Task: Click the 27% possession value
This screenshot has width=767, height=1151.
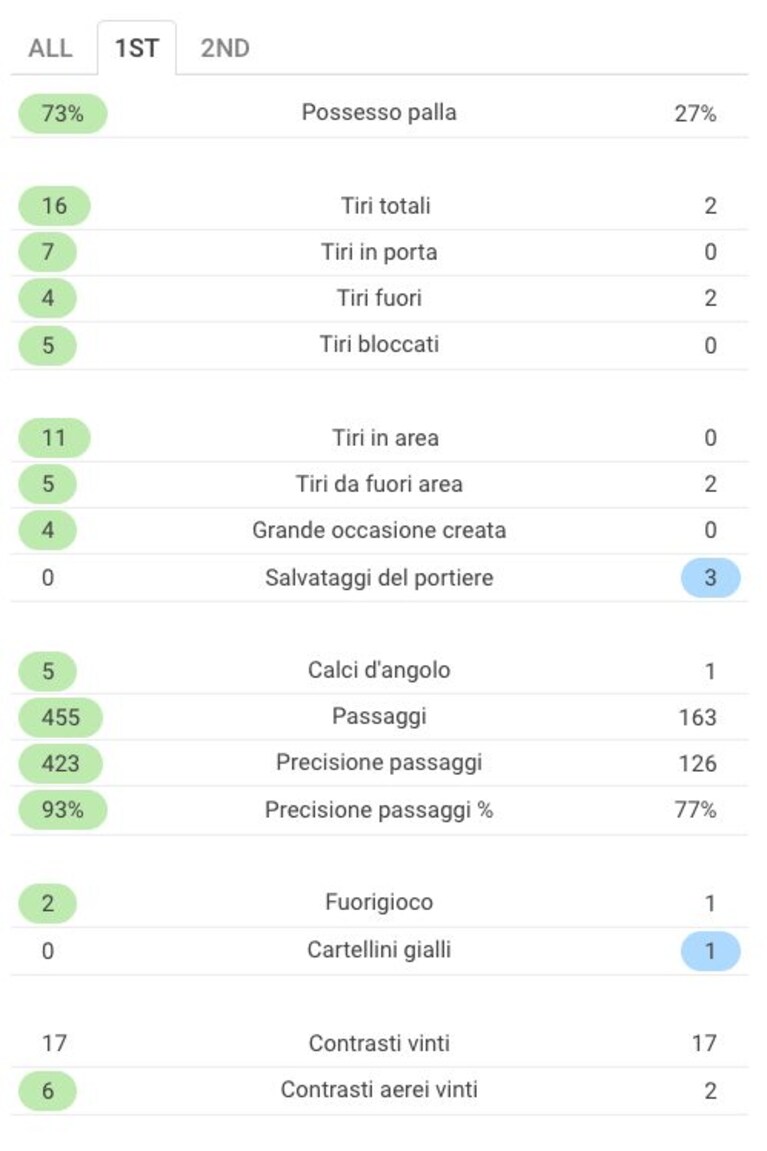Action: tap(695, 114)
